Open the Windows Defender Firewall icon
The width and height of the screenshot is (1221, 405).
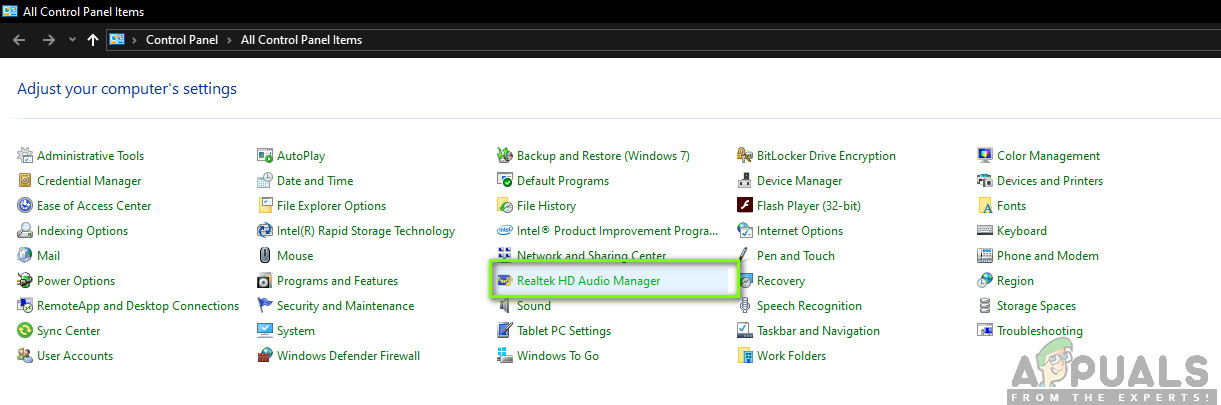(265, 356)
